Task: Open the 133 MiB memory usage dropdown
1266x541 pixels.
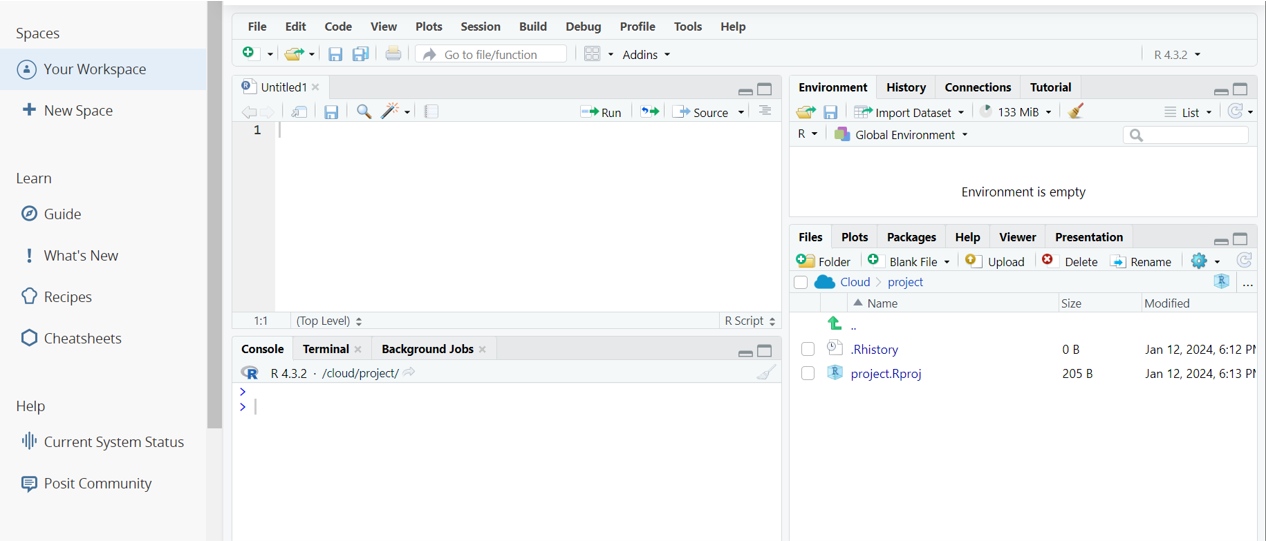Action: [x=1015, y=112]
